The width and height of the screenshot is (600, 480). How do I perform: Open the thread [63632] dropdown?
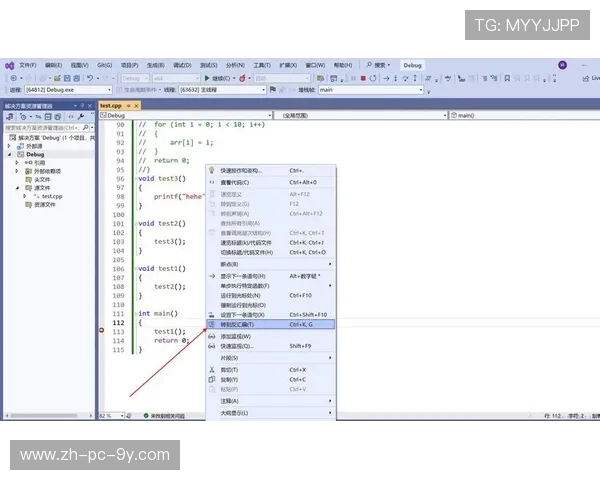pos(264,90)
